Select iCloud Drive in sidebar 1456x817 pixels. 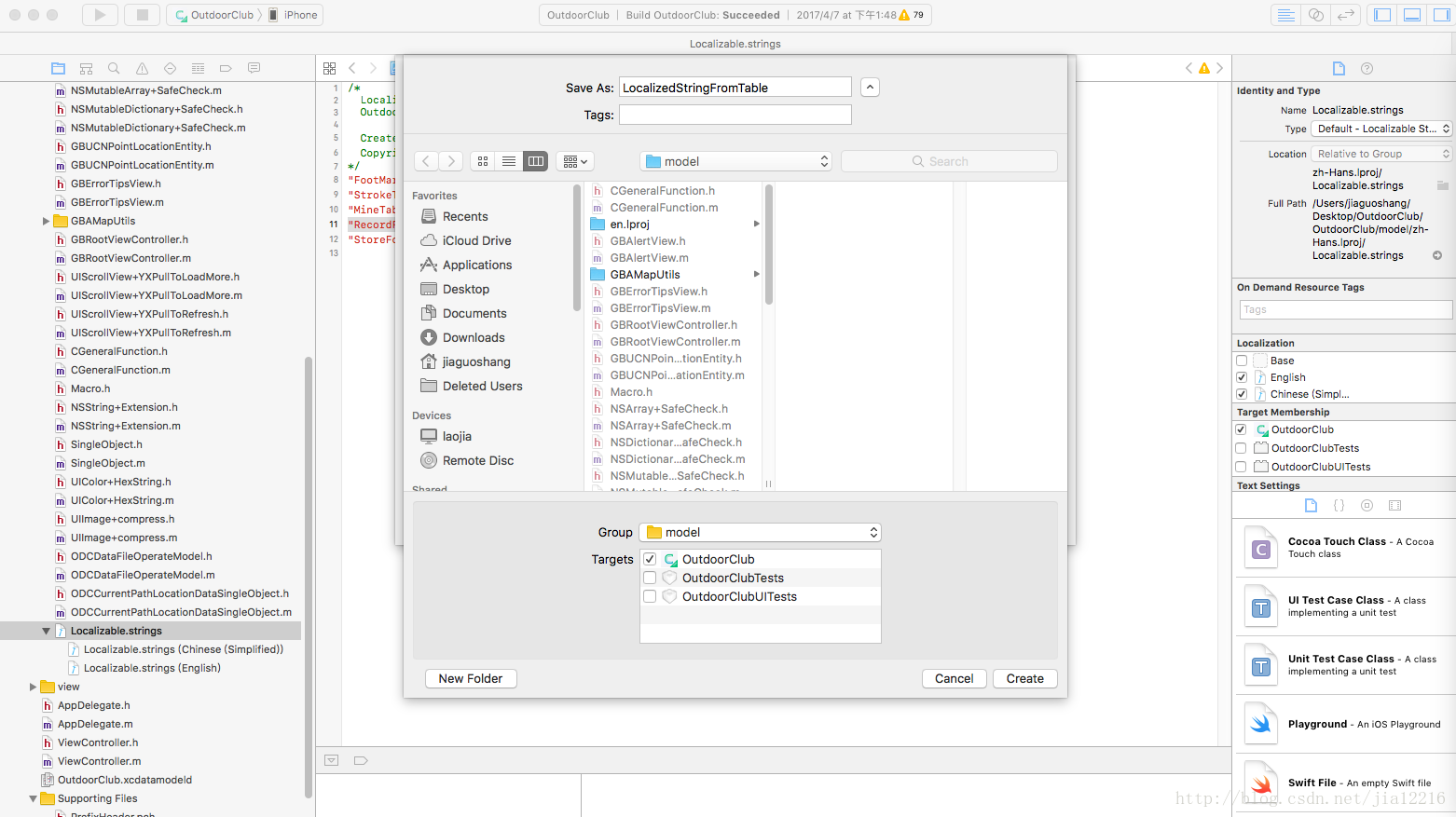(x=465, y=240)
